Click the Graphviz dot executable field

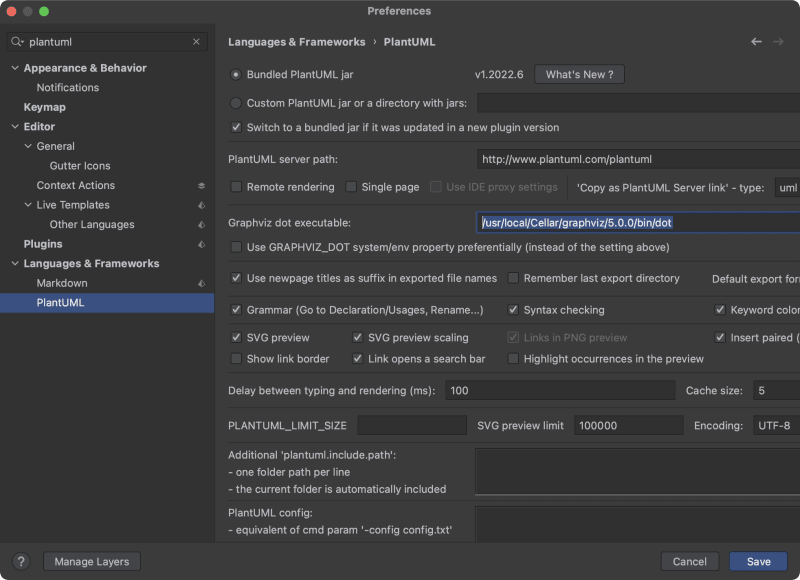pos(638,222)
